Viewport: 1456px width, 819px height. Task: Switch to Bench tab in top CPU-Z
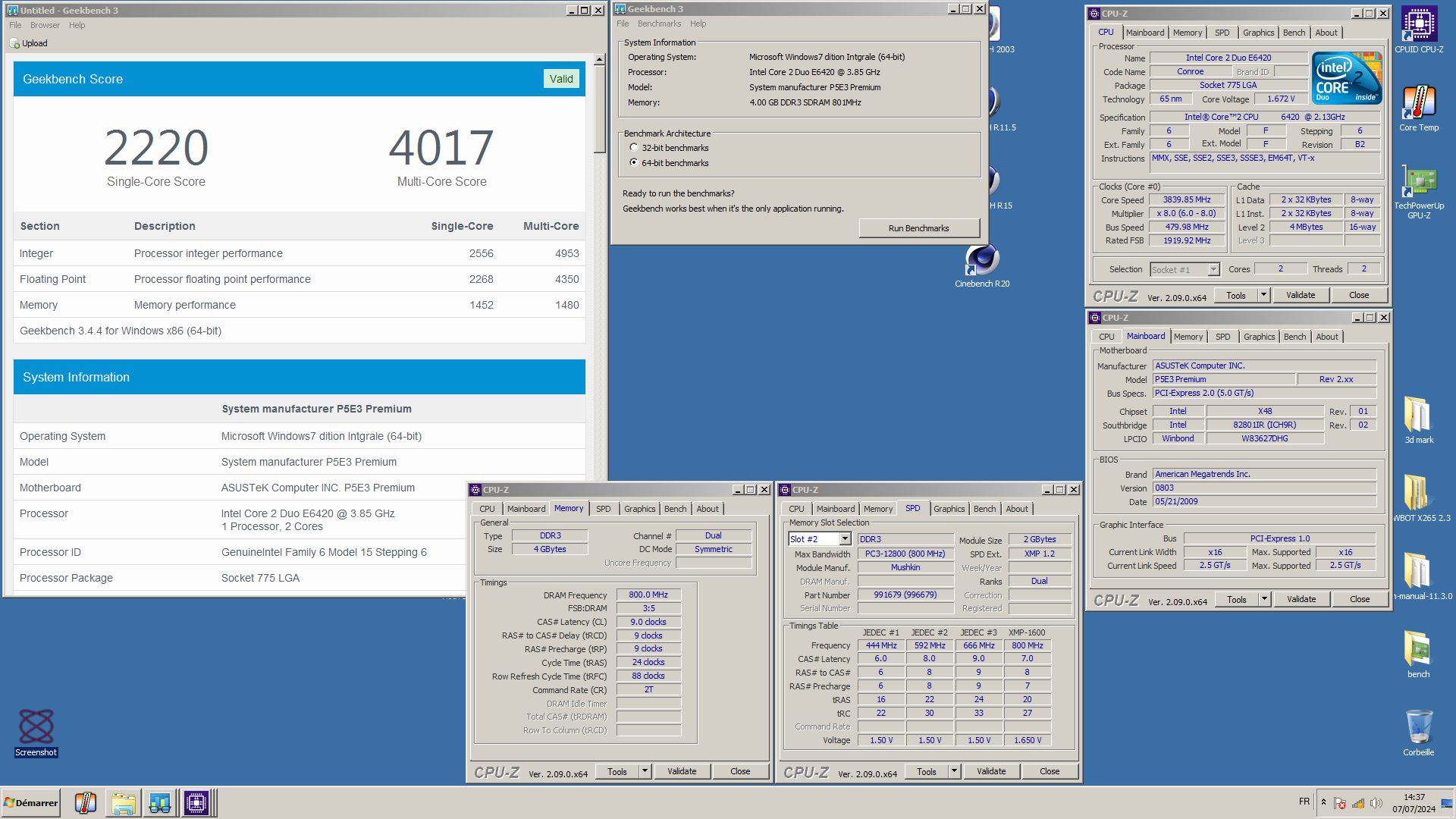pyautogui.click(x=1294, y=33)
